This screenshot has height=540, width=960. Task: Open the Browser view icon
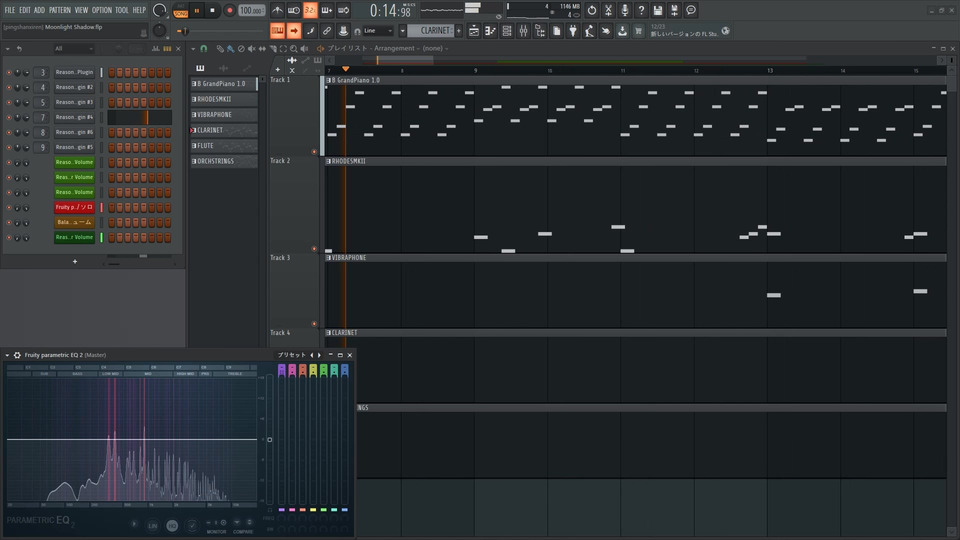pyautogui.click(x=540, y=31)
